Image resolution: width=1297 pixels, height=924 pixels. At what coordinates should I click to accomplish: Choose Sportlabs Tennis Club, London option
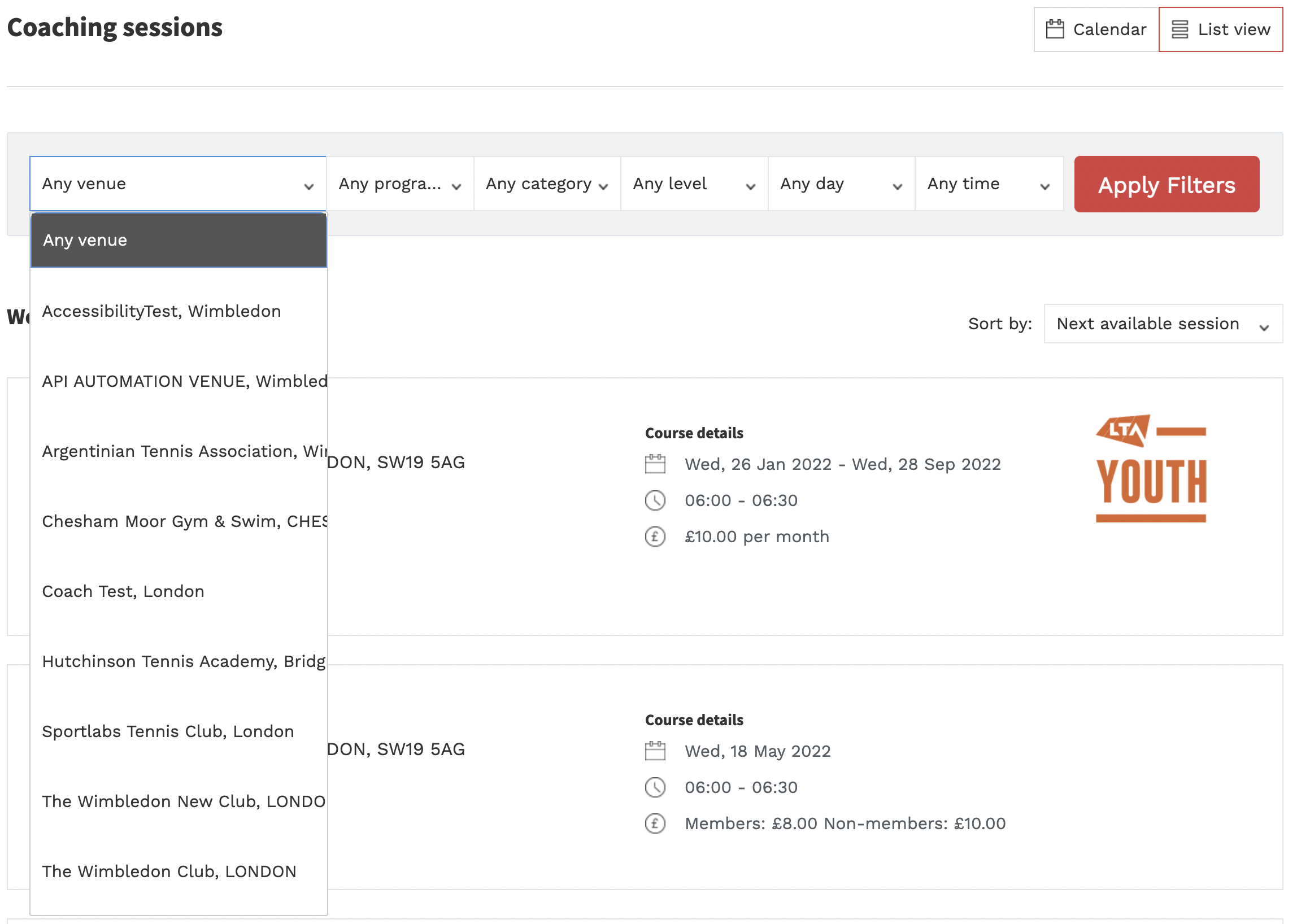(168, 731)
